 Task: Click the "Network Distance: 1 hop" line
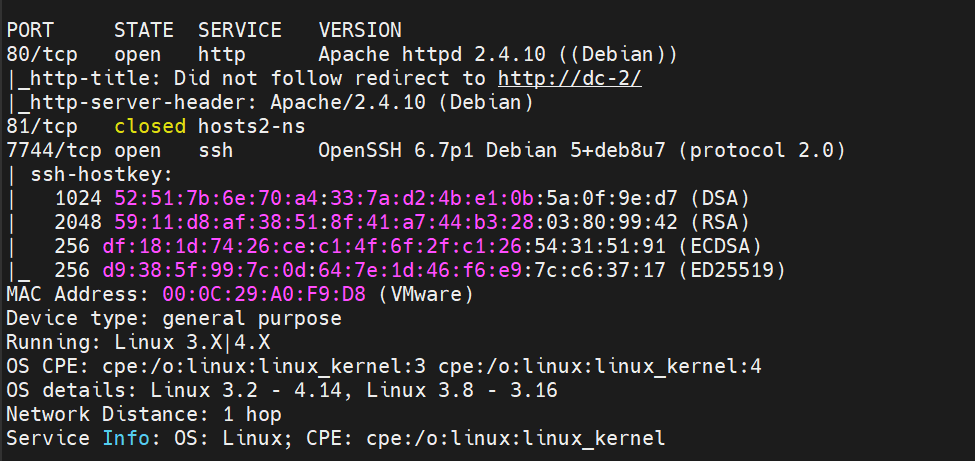(x=144, y=414)
